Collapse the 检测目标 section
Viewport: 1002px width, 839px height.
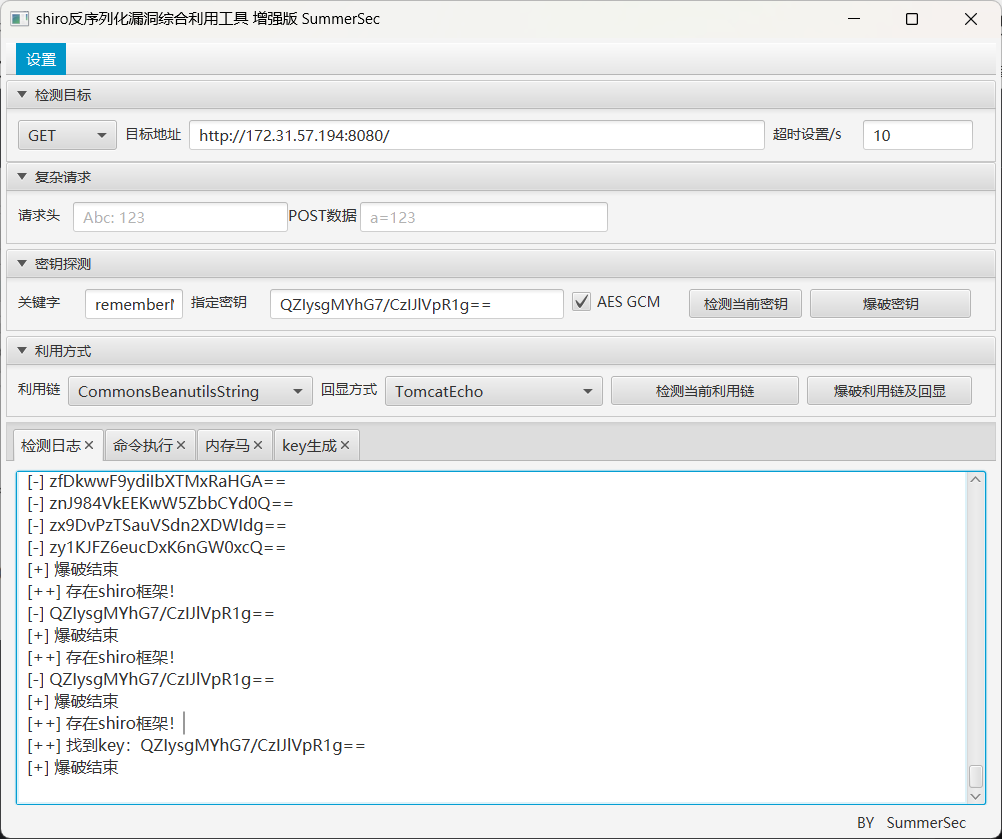click(22, 94)
